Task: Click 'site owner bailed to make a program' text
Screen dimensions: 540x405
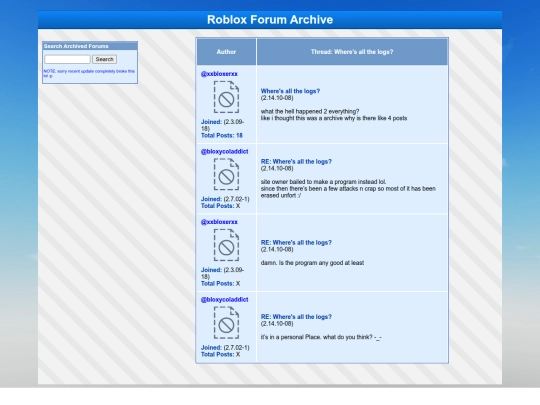Action: click(x=323, y=182)
